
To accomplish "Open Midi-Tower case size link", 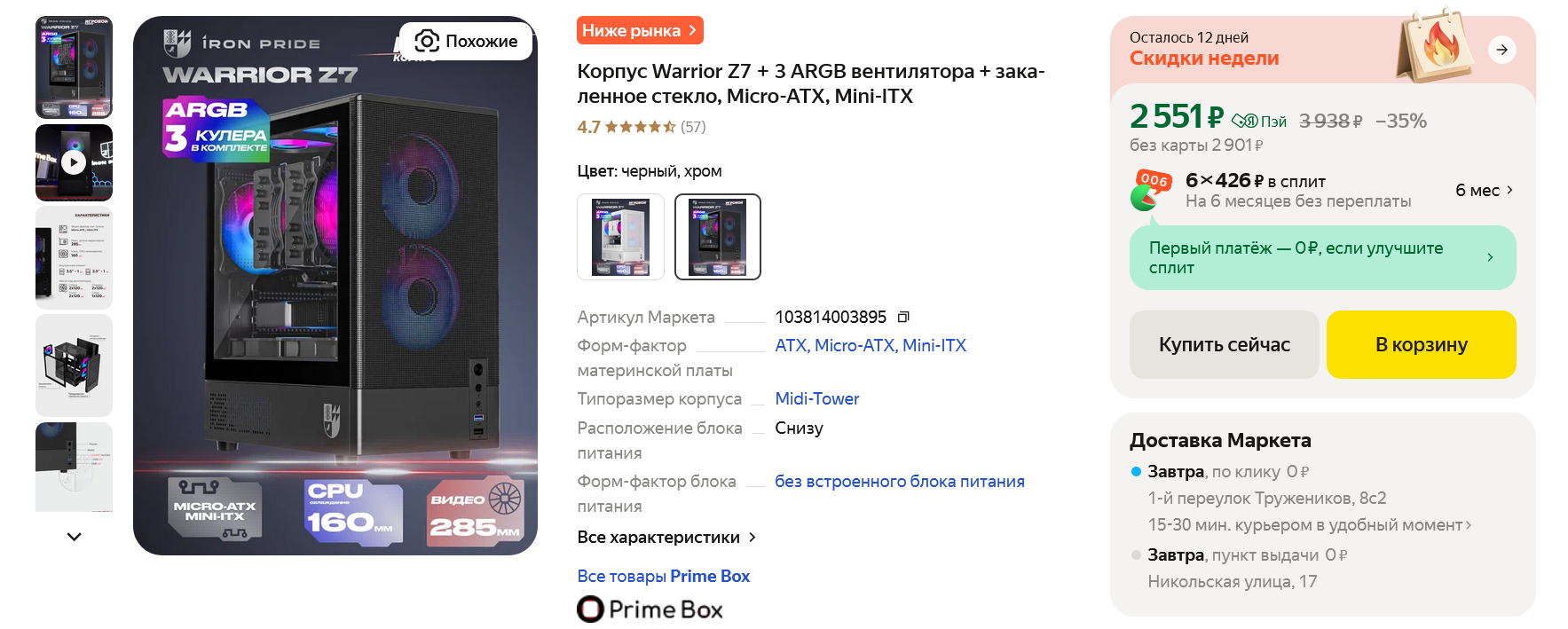I will pyautogui.click(x=816, y=399).
